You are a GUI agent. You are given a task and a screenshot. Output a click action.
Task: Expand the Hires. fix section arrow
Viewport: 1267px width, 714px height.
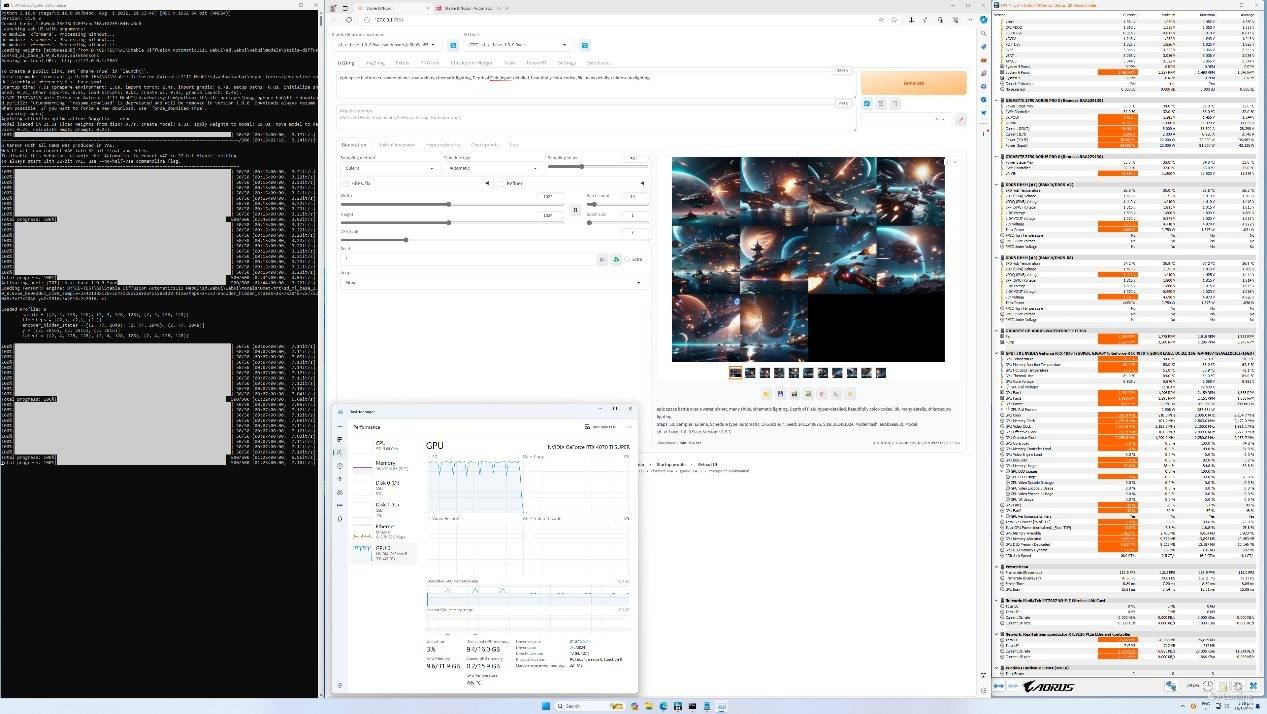(489, 184)
